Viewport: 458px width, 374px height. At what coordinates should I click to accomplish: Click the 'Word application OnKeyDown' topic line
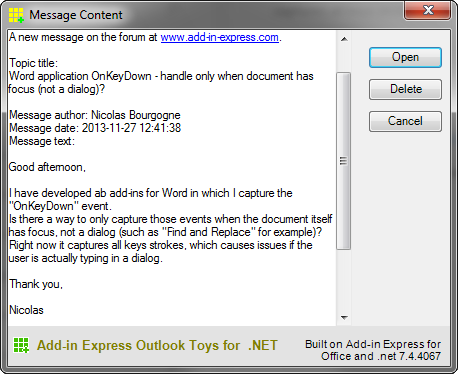(161, 76)
